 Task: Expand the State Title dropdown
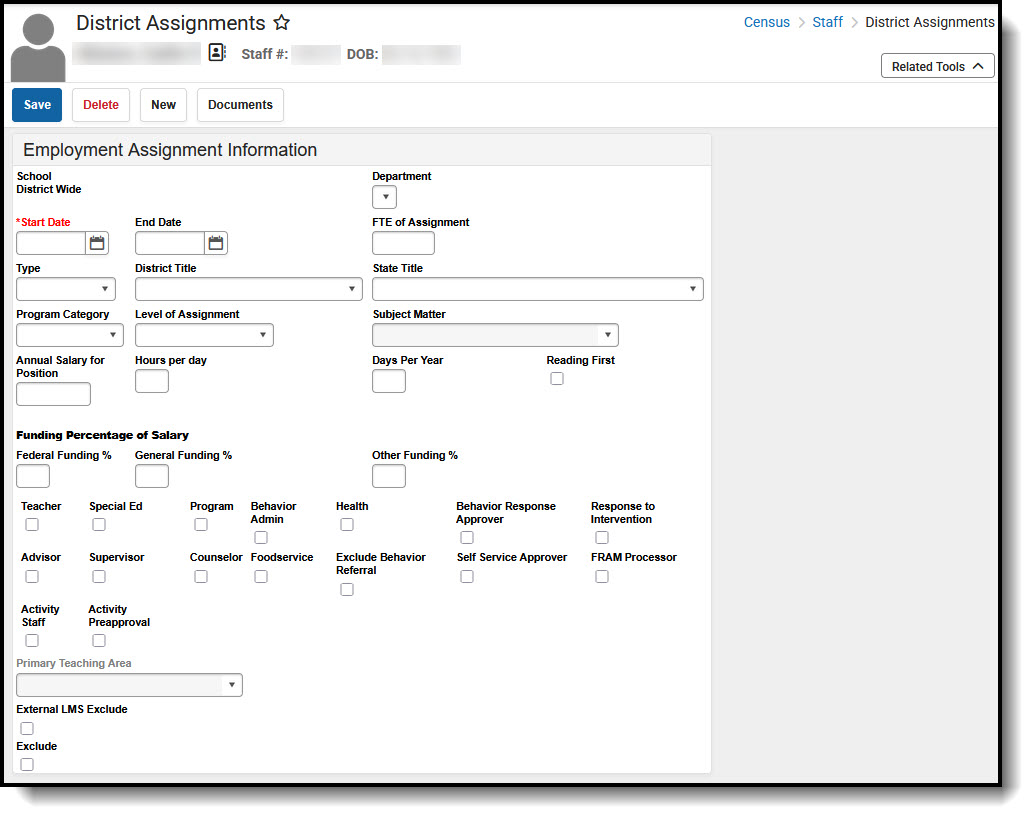click(537, 288)
